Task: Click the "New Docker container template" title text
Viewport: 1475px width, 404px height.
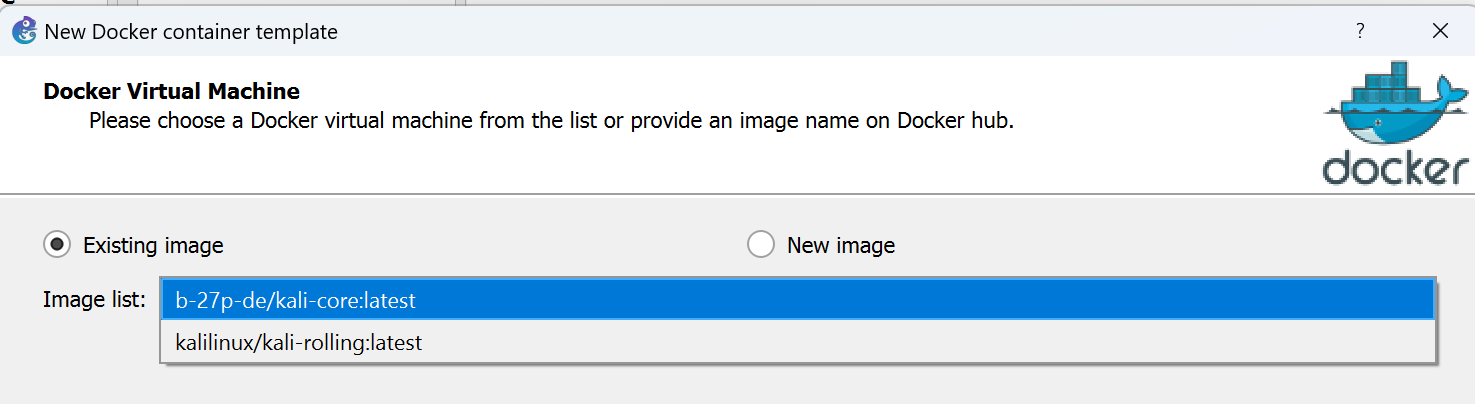Action: [x=191, y=32]
